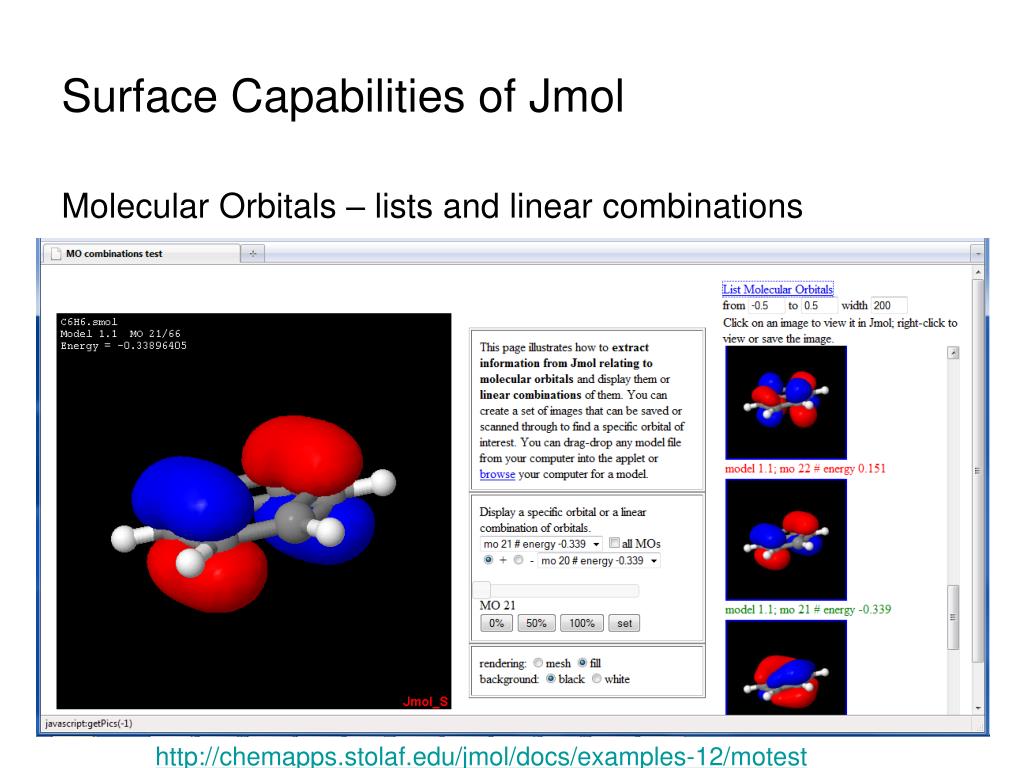Select the minus combination radio button
Viewport: 1024px width, 768px height.
518,560
